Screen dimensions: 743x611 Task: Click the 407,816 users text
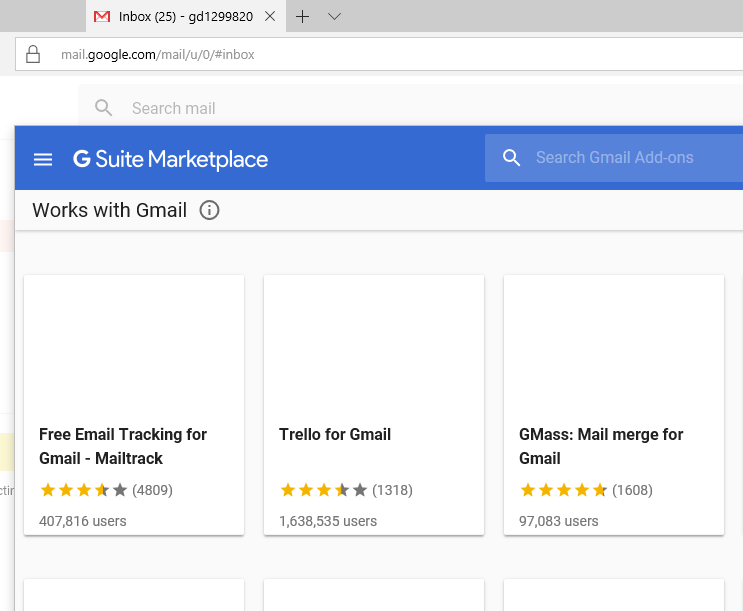82,521
